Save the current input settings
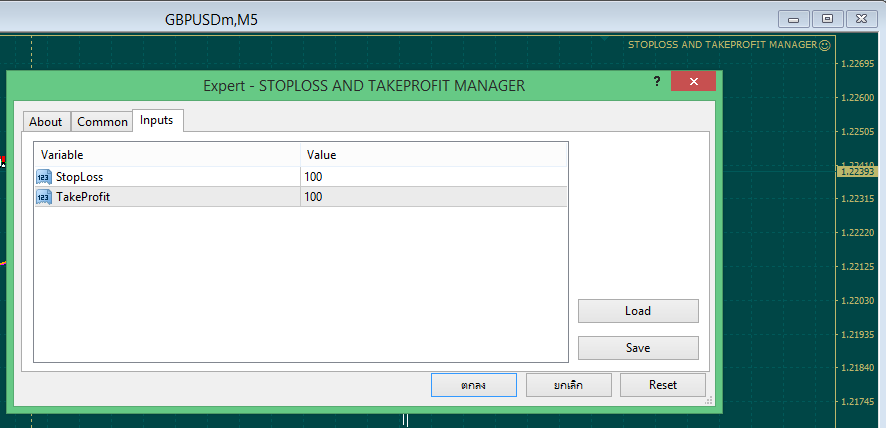This screenshot has height=428, width=886. [x=638, y=348]
